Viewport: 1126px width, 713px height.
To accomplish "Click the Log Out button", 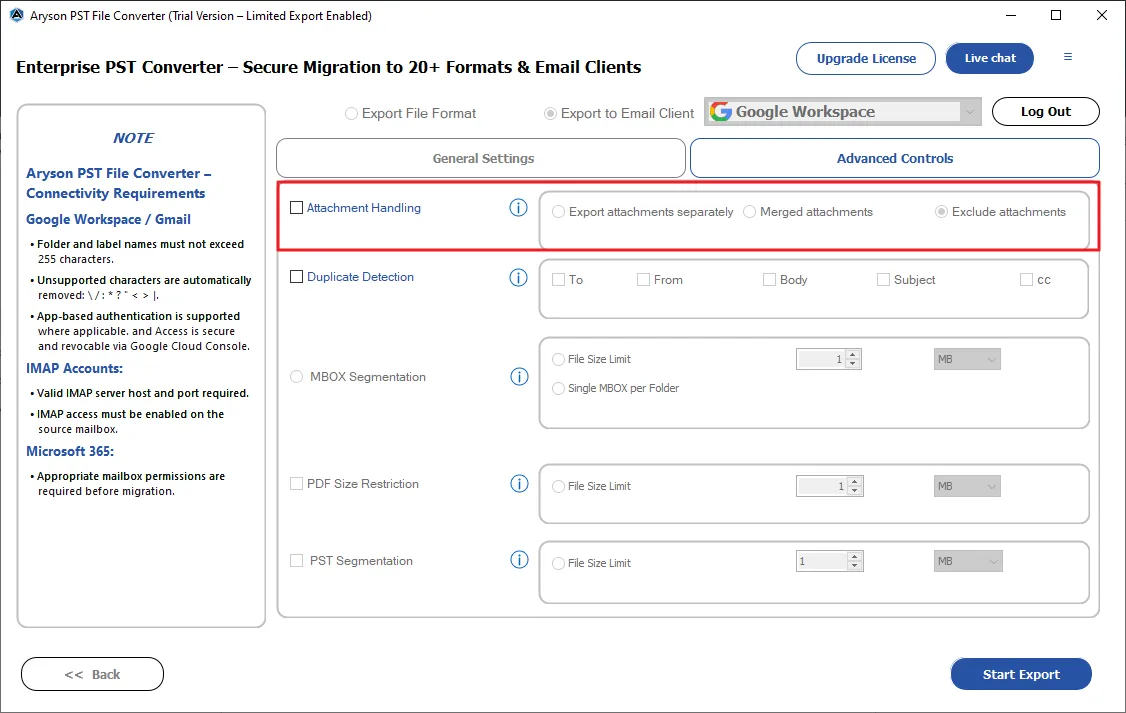I will (x=1046, y=111).
